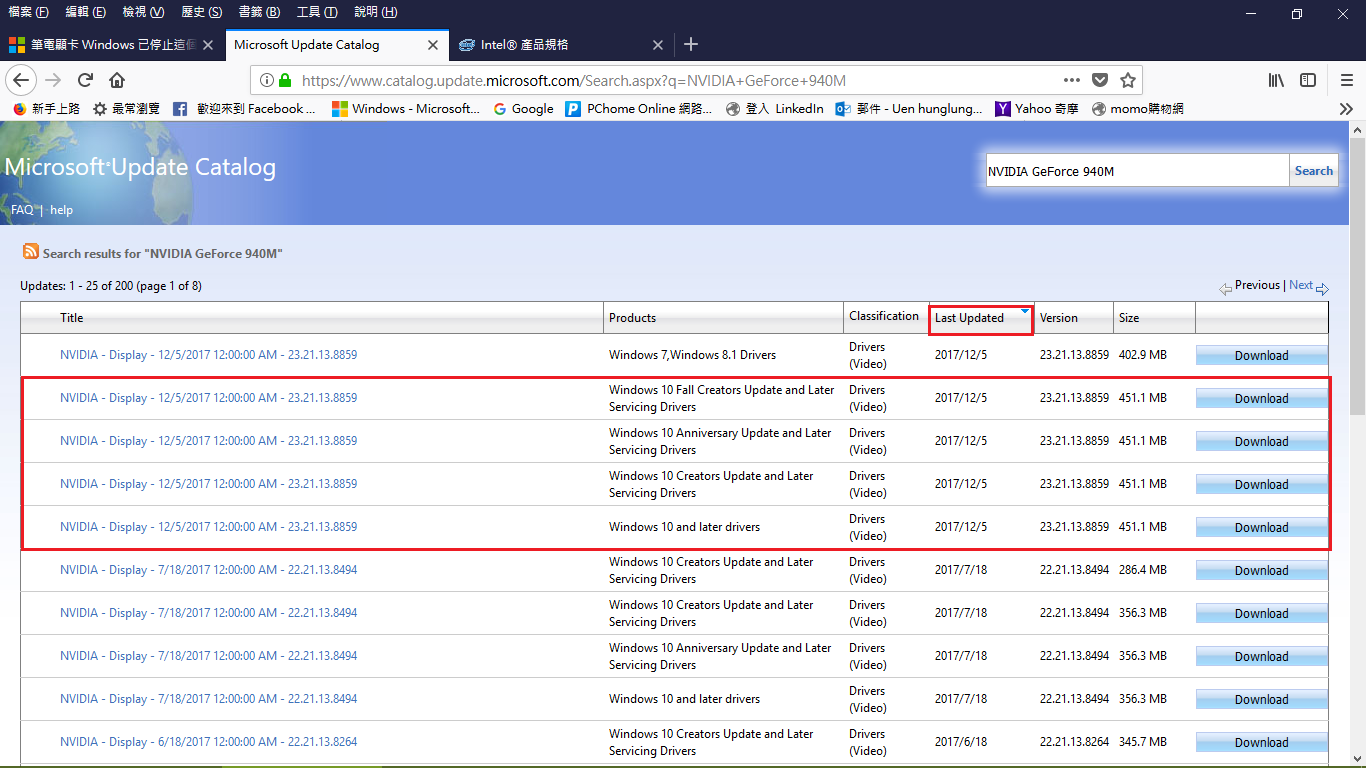Open the 編輯 (E) menu

coord(85,12)
